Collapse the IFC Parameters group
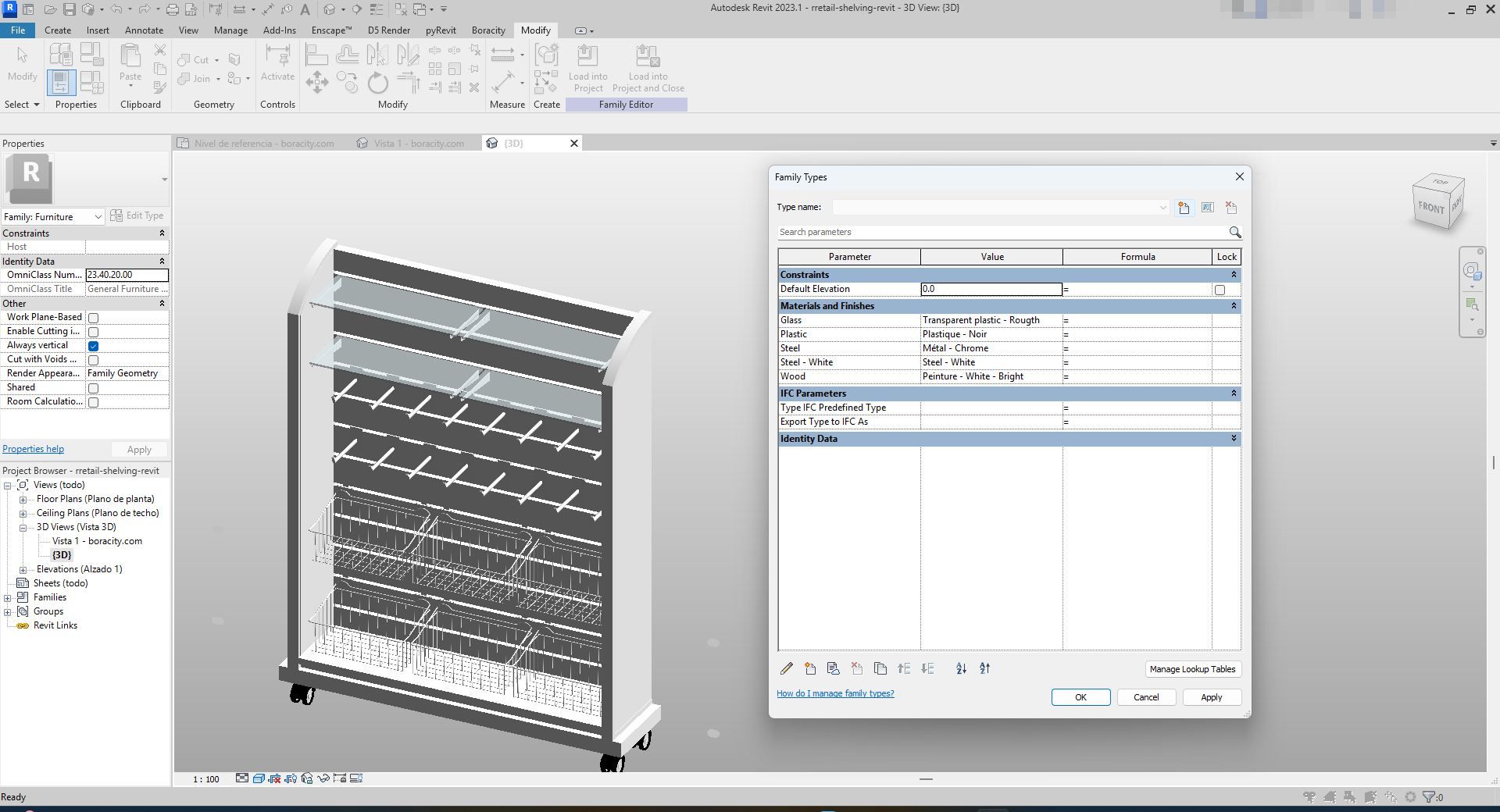This screenshot has width=1500, height=812. [x=1234, y=394]
